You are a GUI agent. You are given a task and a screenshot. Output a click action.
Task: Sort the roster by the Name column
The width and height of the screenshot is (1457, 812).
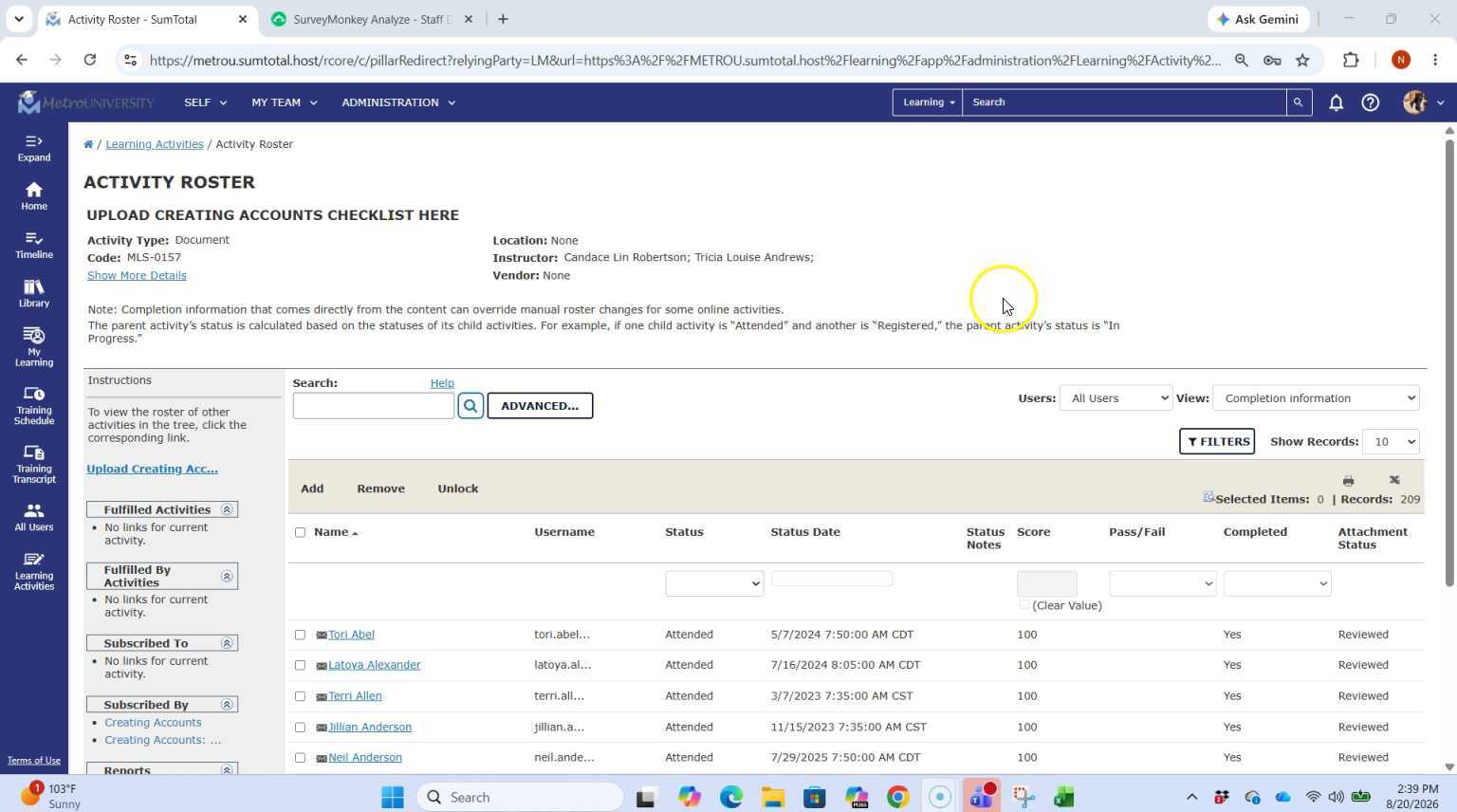(336, 532)
